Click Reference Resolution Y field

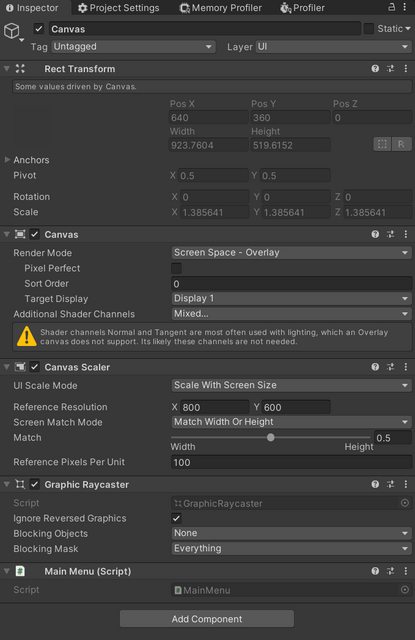(296, 407)
